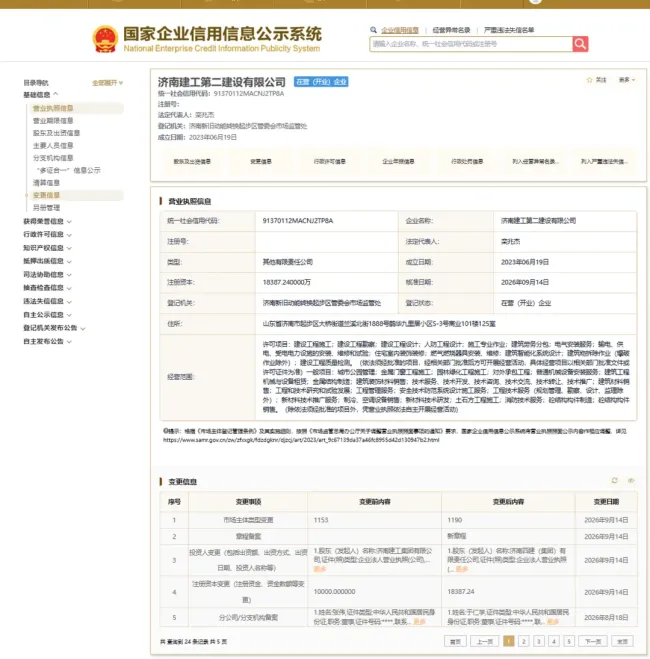The width and height of the screenshot is (650, 659).
Task: Select 主要人员信息 in the sidebar
Action: (x=53, y=145)
